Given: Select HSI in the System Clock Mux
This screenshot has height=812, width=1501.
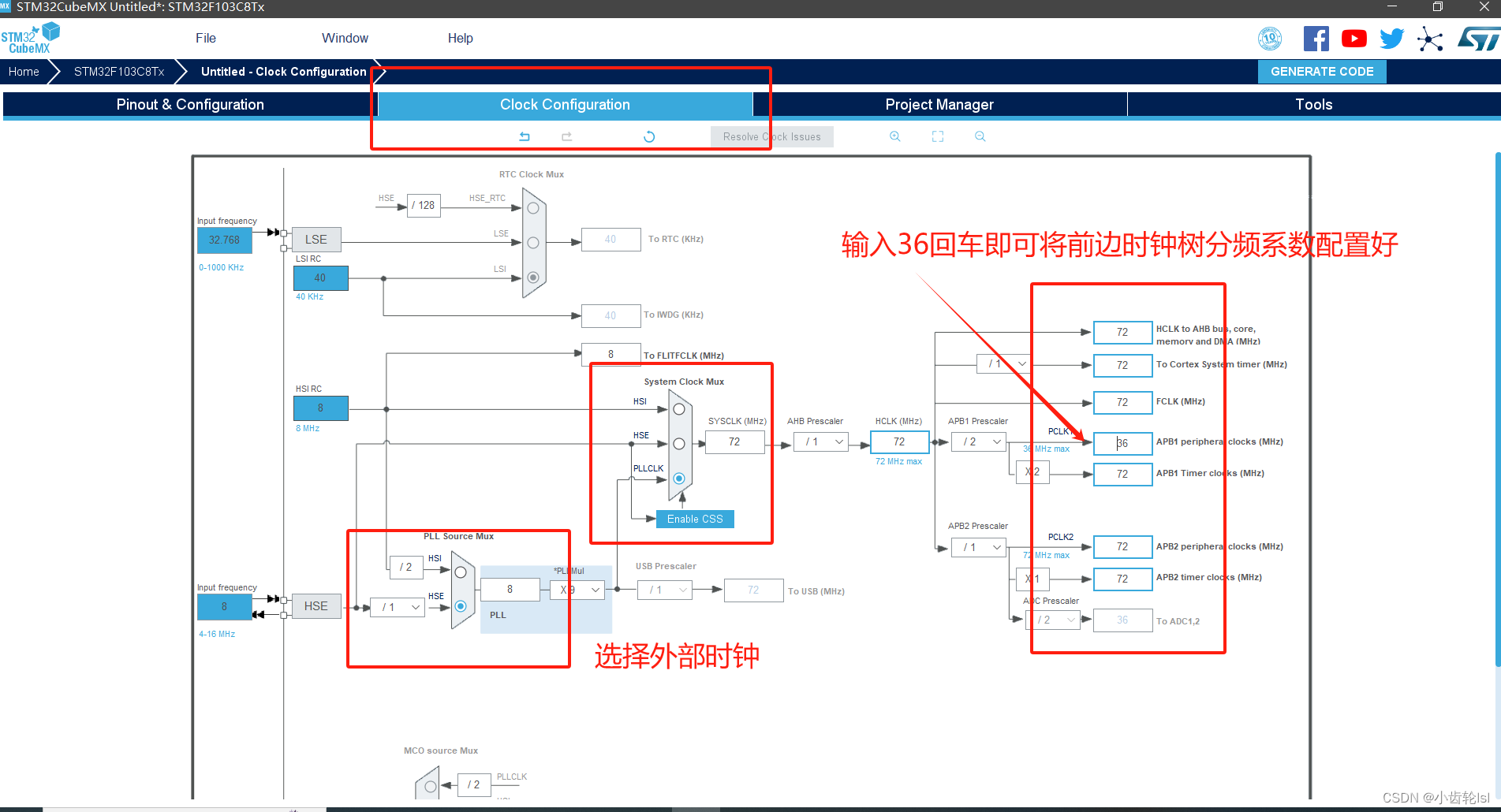Looking at the screenshot, I should pyautogui.click(x=679, y=409).
